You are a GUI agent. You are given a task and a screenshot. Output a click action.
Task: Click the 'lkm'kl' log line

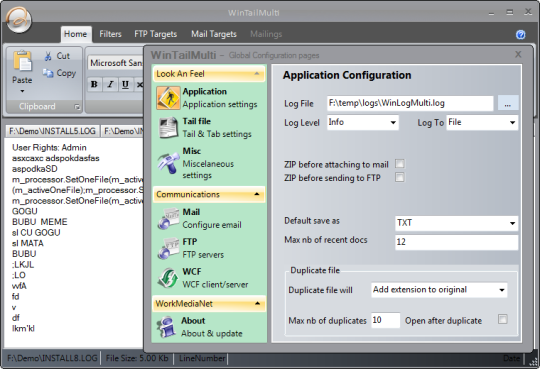pyautogui.click(x=23, y=328)
